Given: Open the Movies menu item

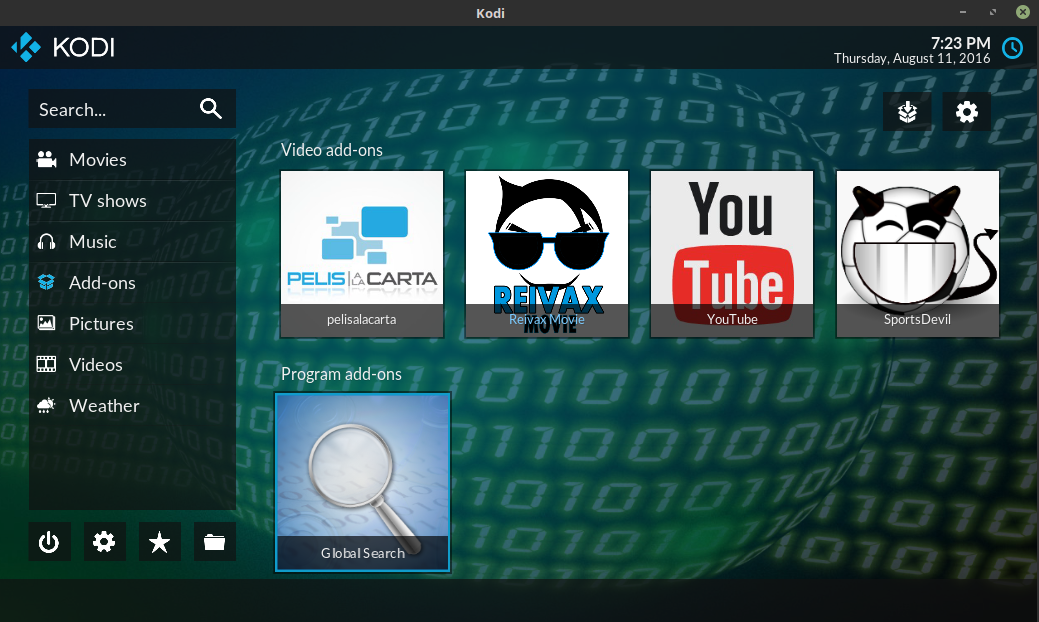Looking at the screenshot, I should pos(133,160).
